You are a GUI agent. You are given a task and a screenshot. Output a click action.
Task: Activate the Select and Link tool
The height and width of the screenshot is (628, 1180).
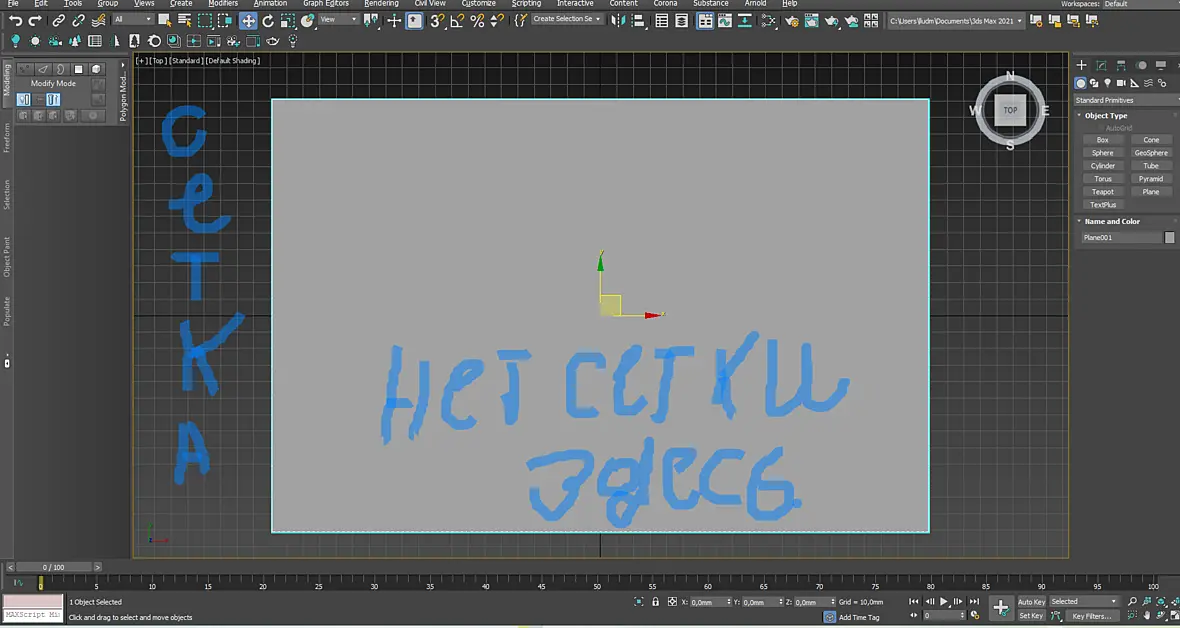[59, 21]
